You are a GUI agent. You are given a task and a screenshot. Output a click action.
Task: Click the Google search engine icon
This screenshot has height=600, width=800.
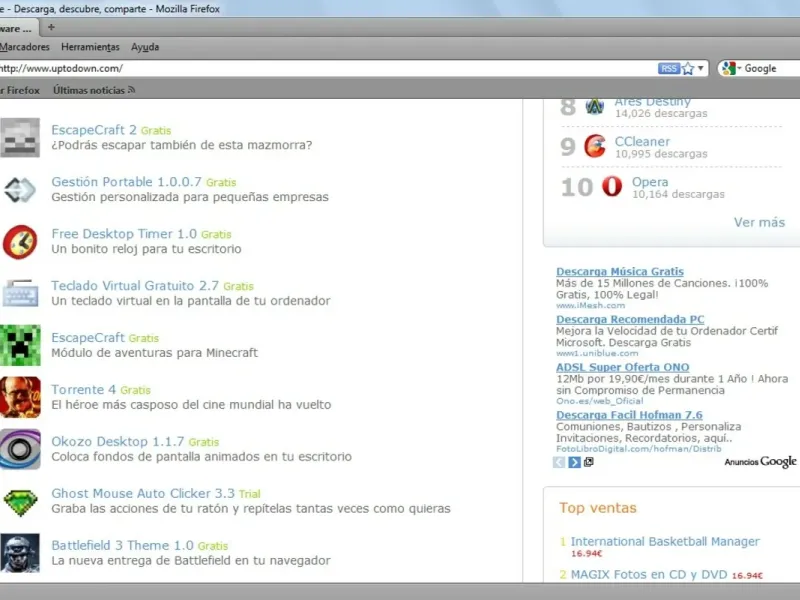pos(729,68)
